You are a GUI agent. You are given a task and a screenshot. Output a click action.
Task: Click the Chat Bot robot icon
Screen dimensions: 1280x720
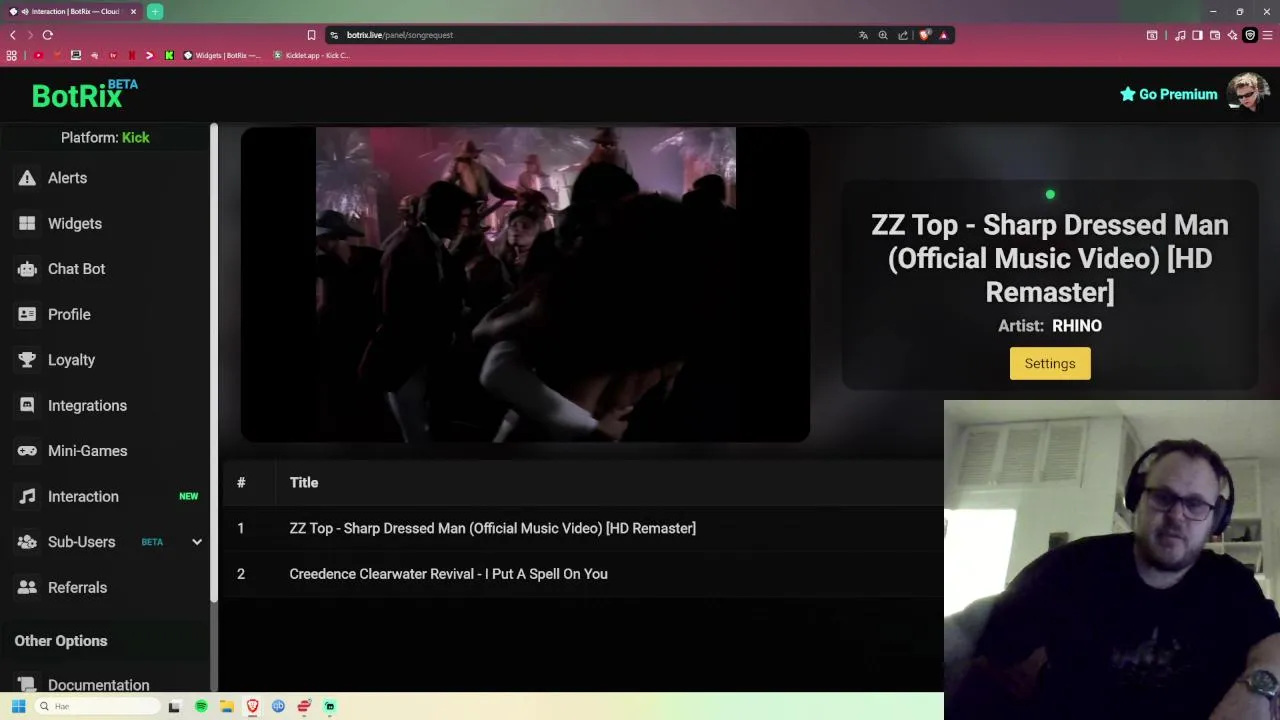pos(27,269)
